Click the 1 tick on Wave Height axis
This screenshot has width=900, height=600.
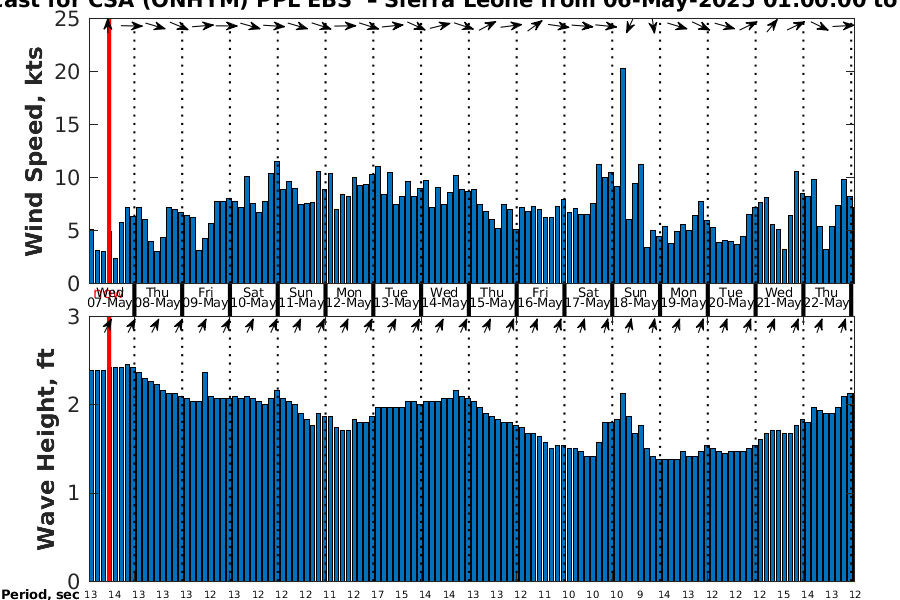pos(73,493)
